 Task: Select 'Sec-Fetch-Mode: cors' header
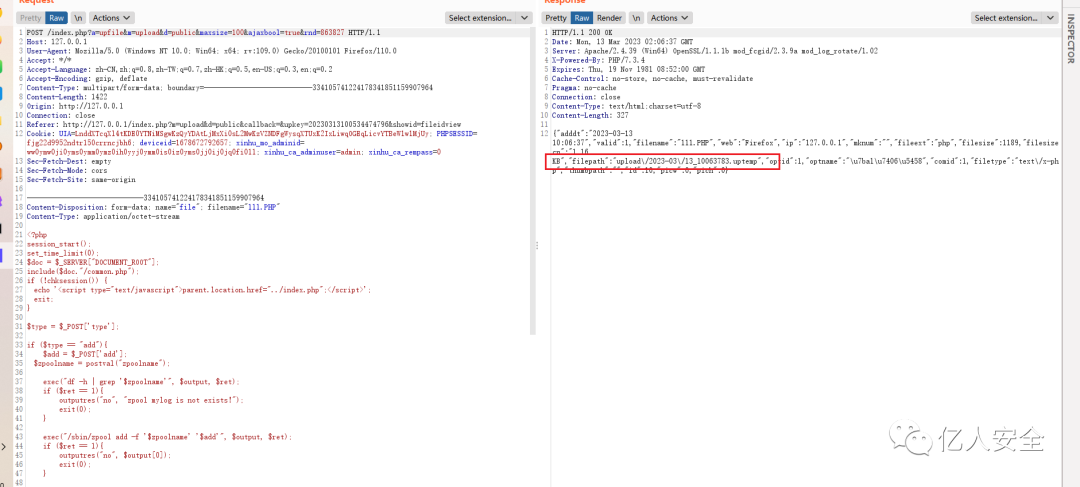coord(67,170)
